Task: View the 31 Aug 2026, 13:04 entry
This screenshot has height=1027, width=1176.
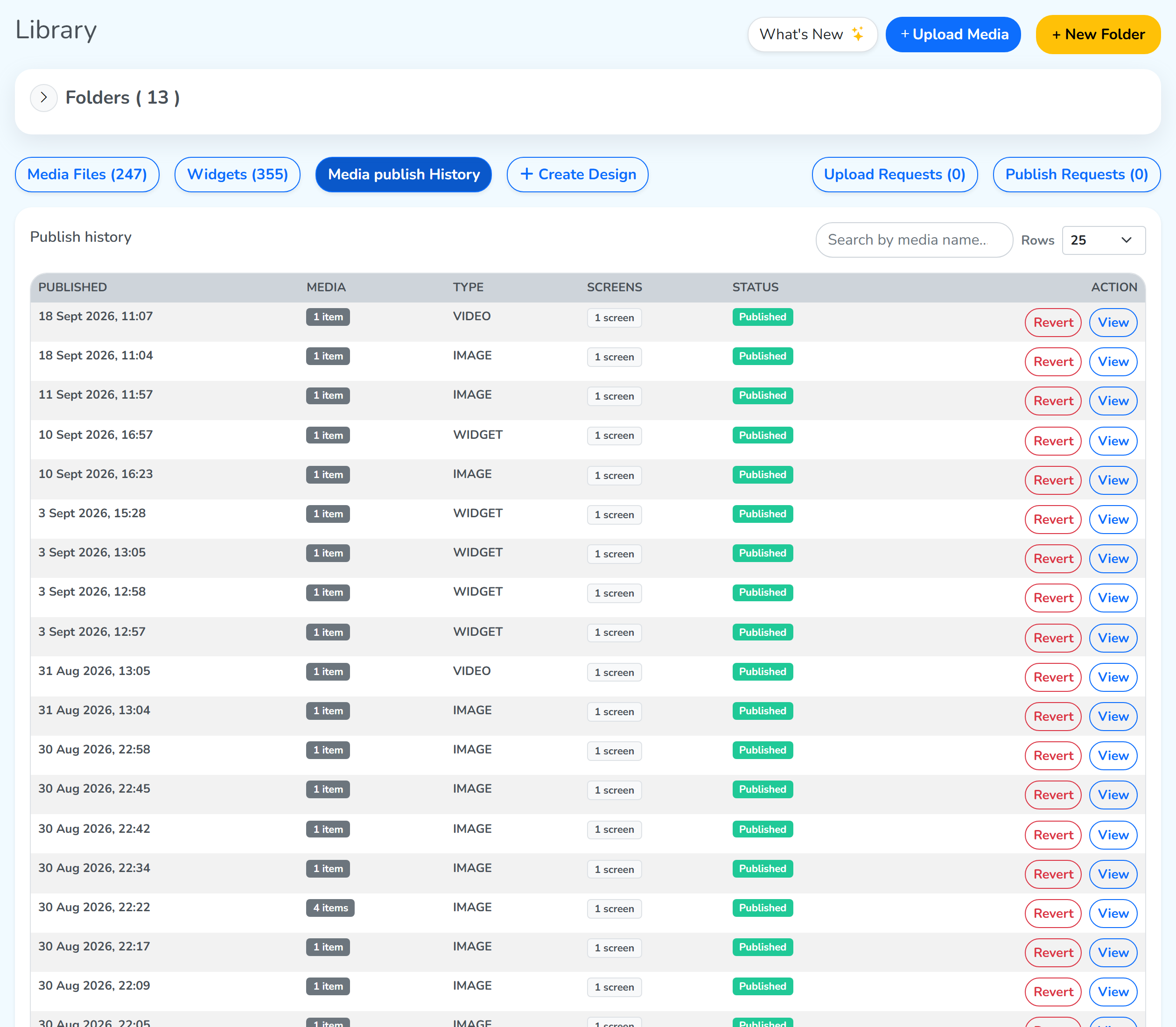Action: pos(1113,717)
